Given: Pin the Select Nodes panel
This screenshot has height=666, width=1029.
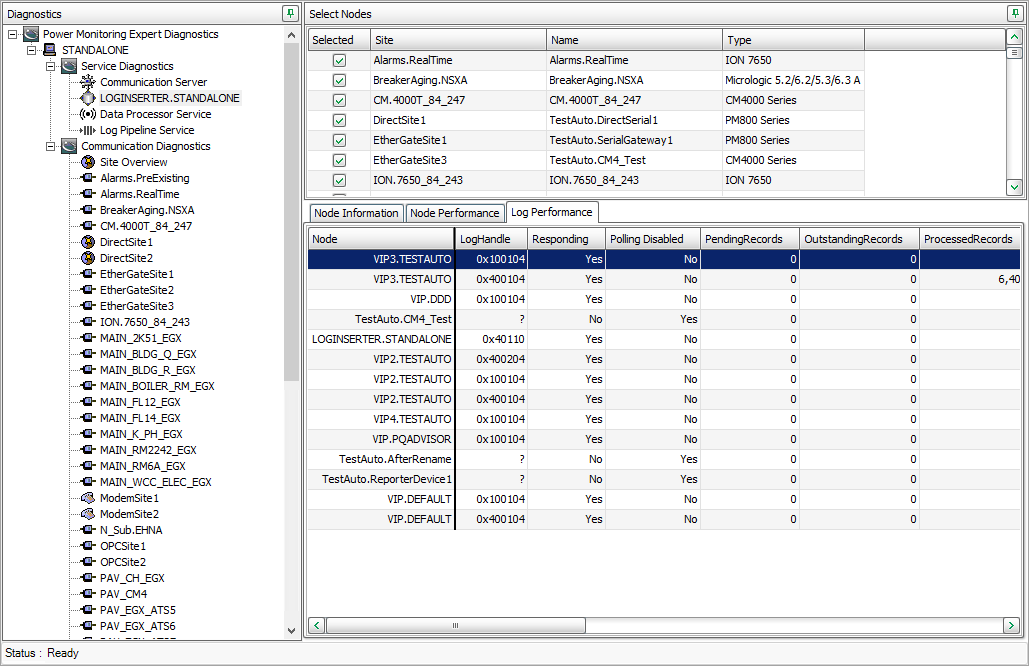Looking at the screenshot, I should (x=1015, y=14).
